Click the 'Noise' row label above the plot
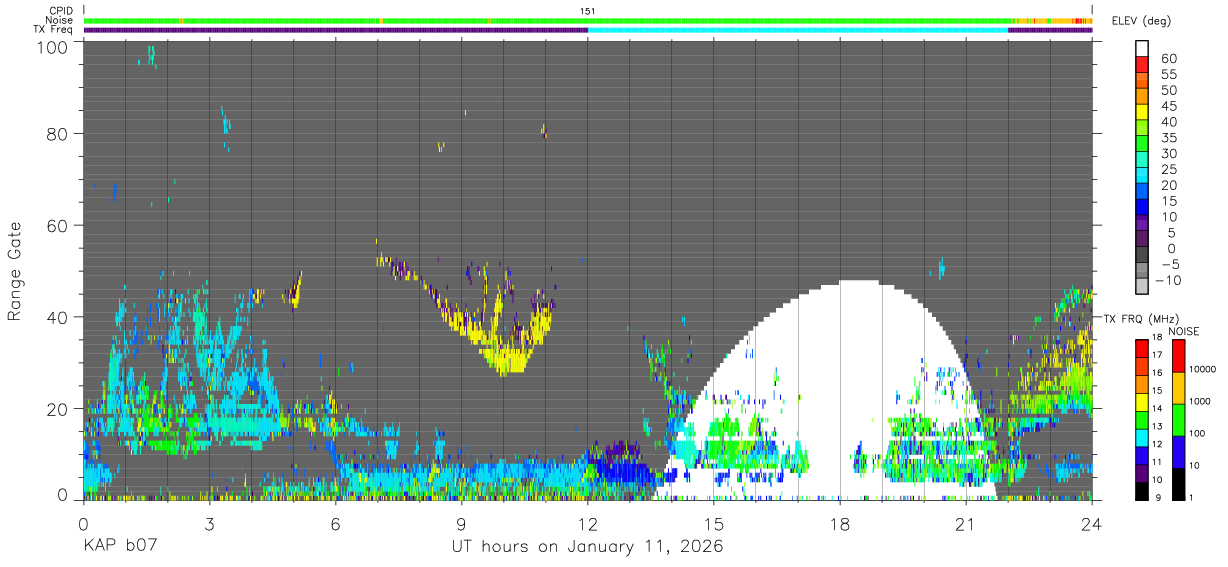 (x=61, y=20)
